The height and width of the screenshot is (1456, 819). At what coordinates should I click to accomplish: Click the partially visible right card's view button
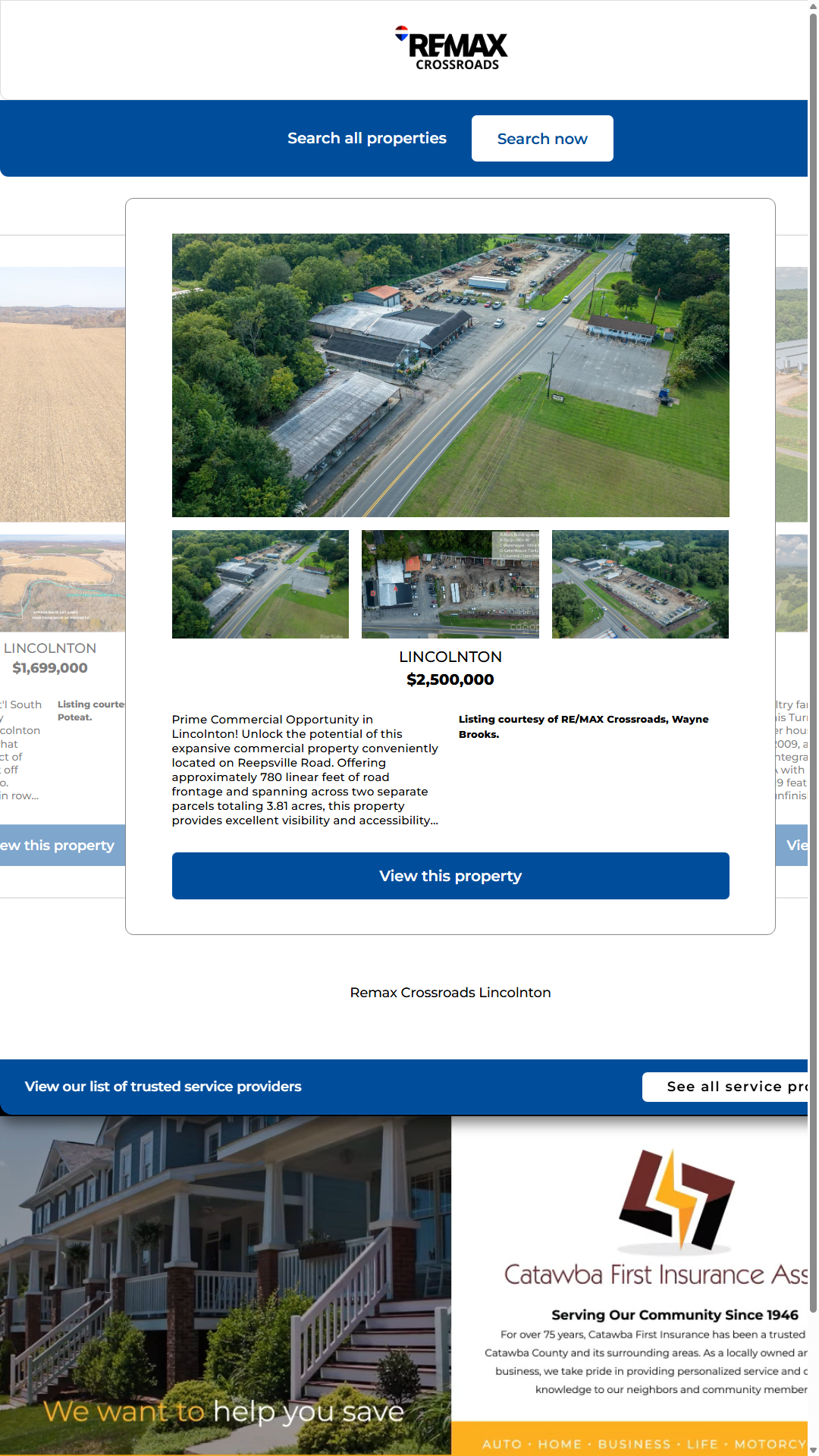(x=793, y=845)
